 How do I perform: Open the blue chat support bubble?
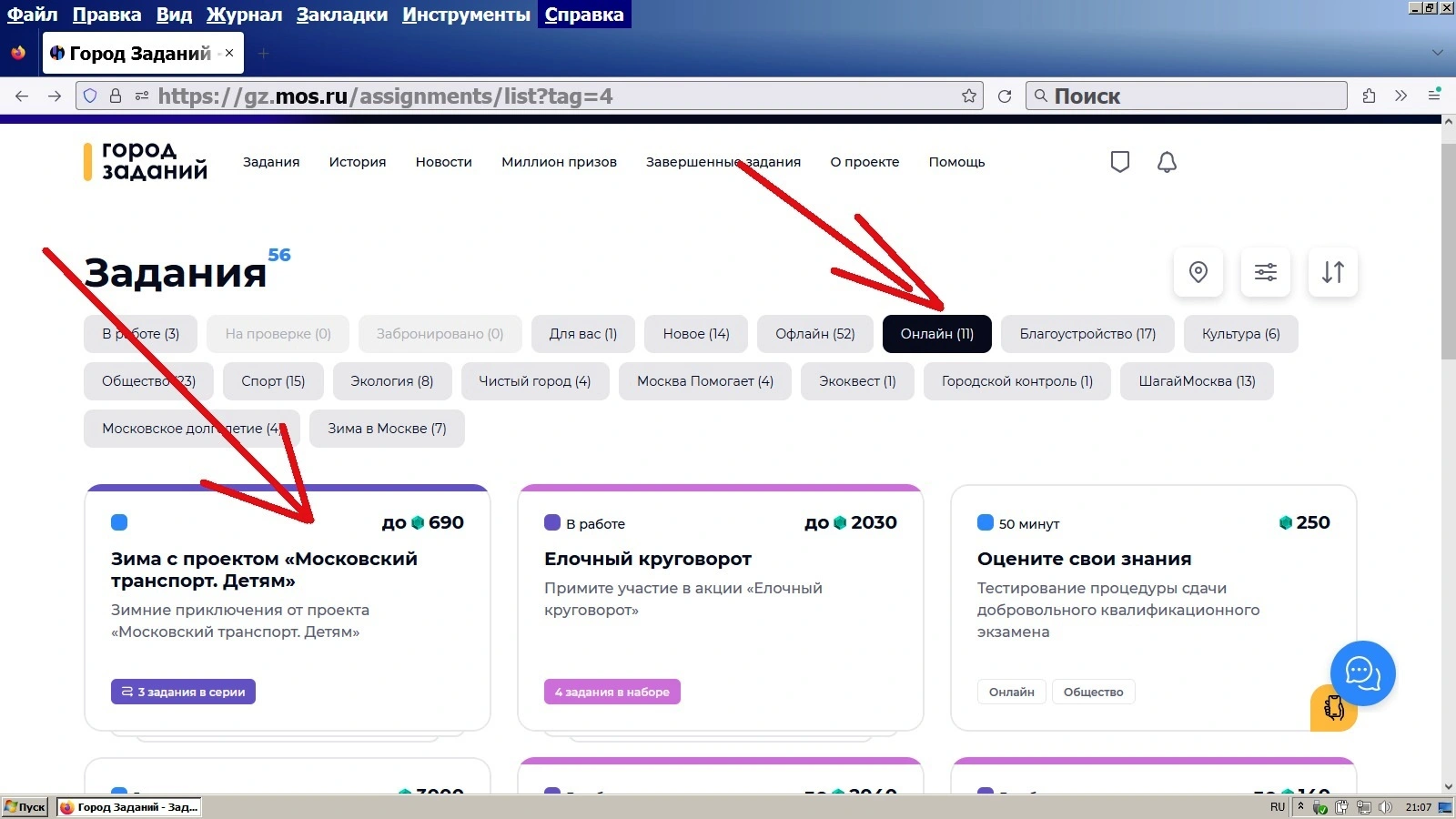pos(1362,673)
